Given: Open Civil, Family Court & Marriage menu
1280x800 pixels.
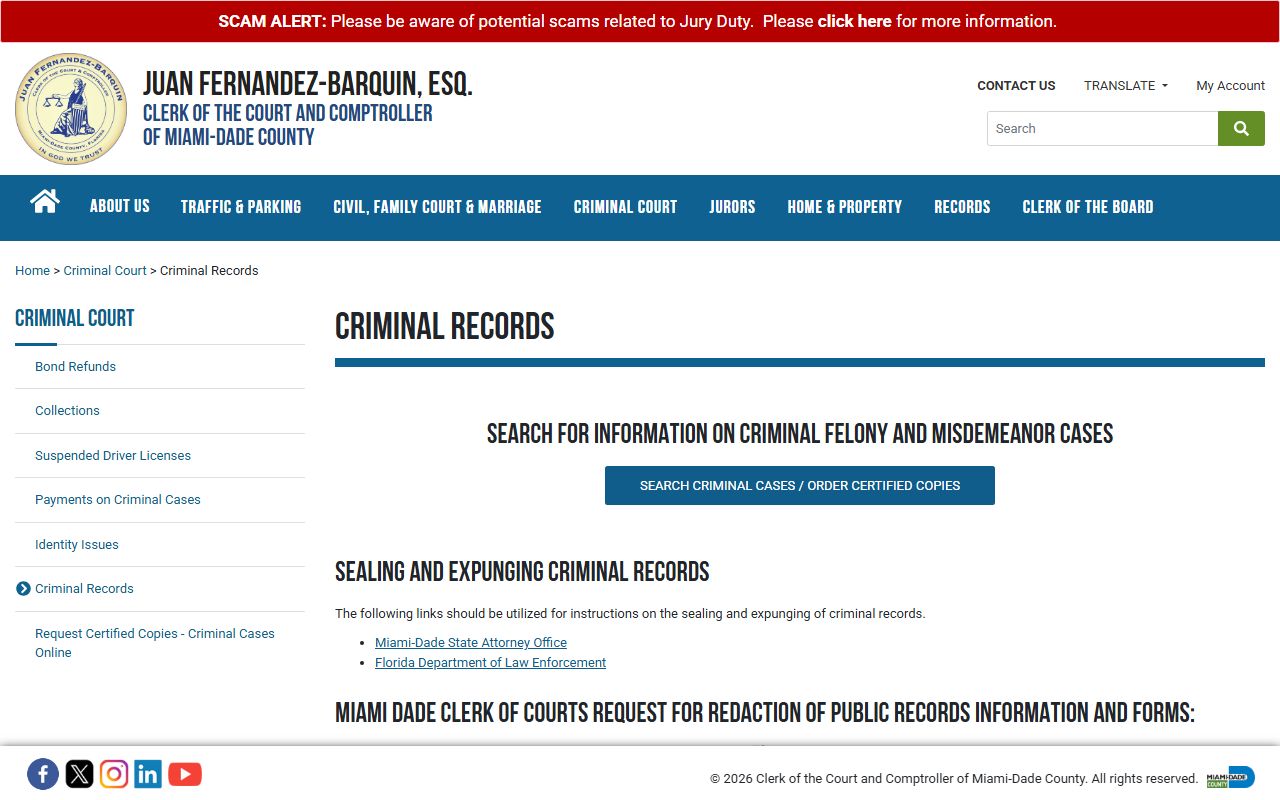Looking at the screenshot, I should point(437,207).
